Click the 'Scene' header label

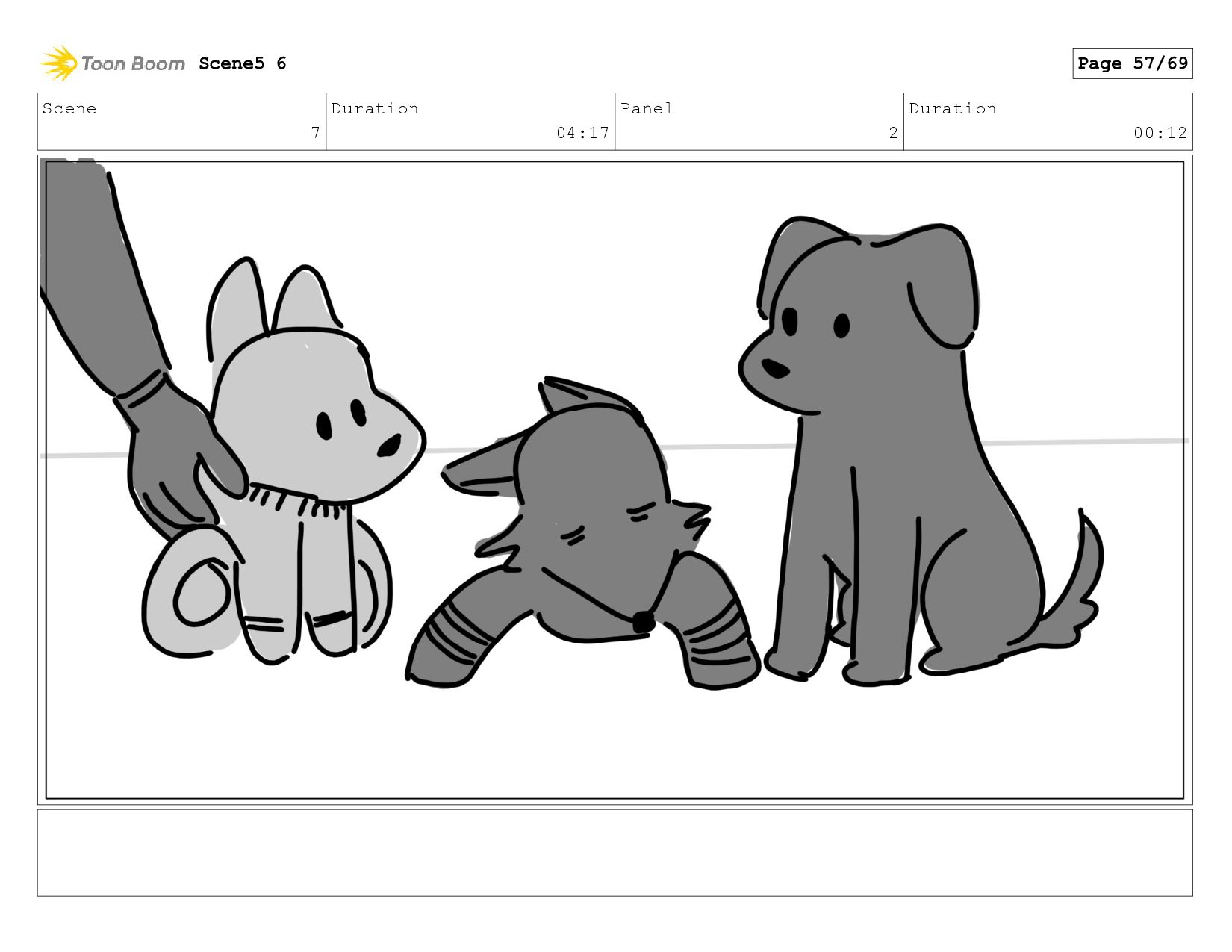point(69,108)
